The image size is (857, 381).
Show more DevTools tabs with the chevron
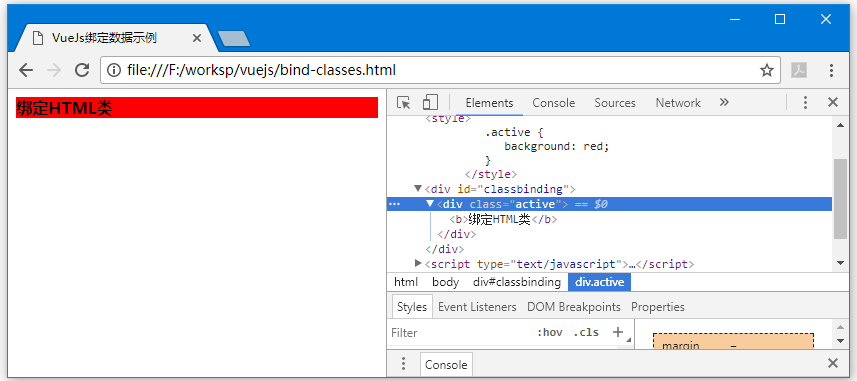tap(724, 102)
